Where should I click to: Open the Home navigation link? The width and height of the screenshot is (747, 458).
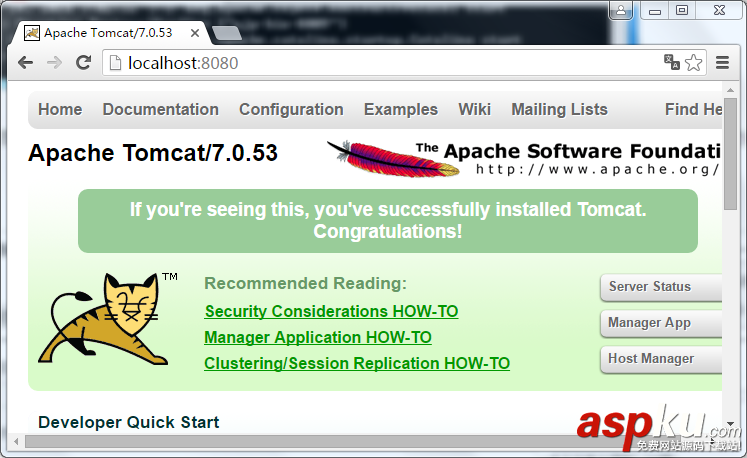[60, 110]
